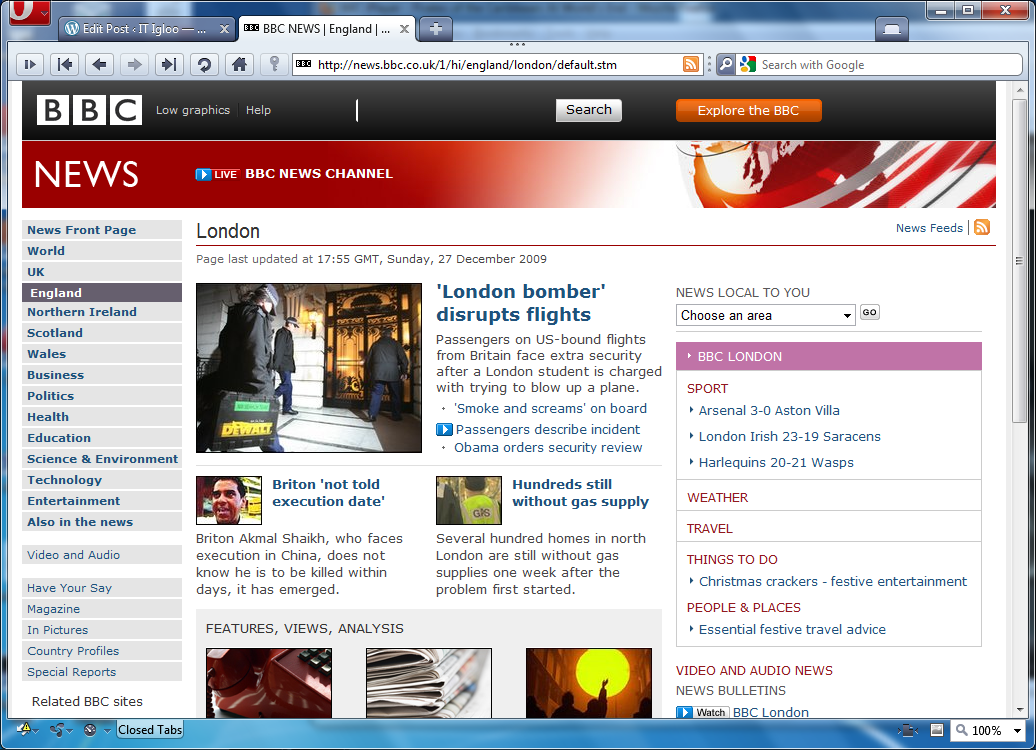
Task: Open Arsenal 3-0 Aston Villa result
Action: click(769, 410)
